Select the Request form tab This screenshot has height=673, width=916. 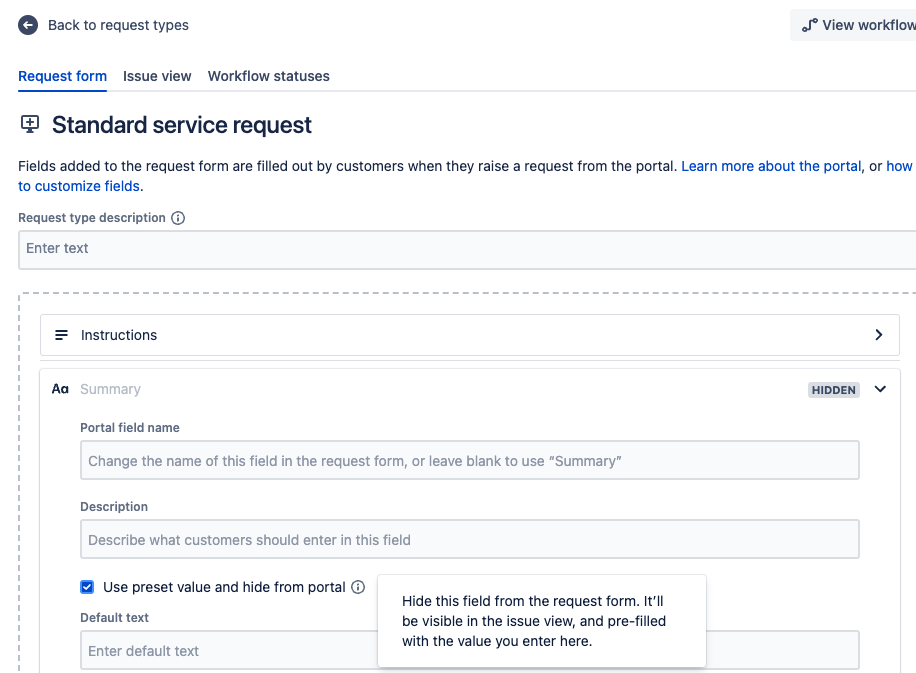click(x=62, y=76)
